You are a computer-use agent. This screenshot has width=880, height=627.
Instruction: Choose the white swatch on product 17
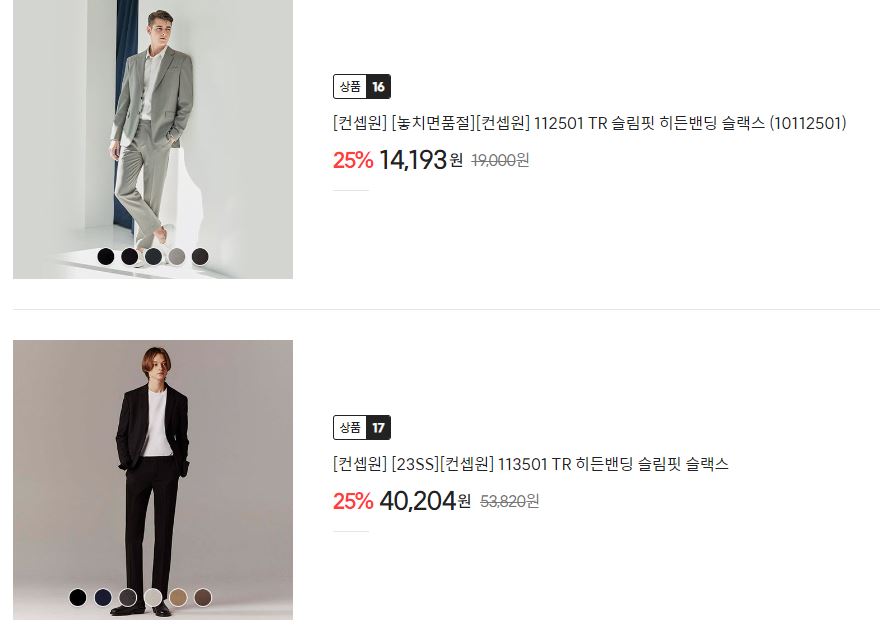coord(153,597)
